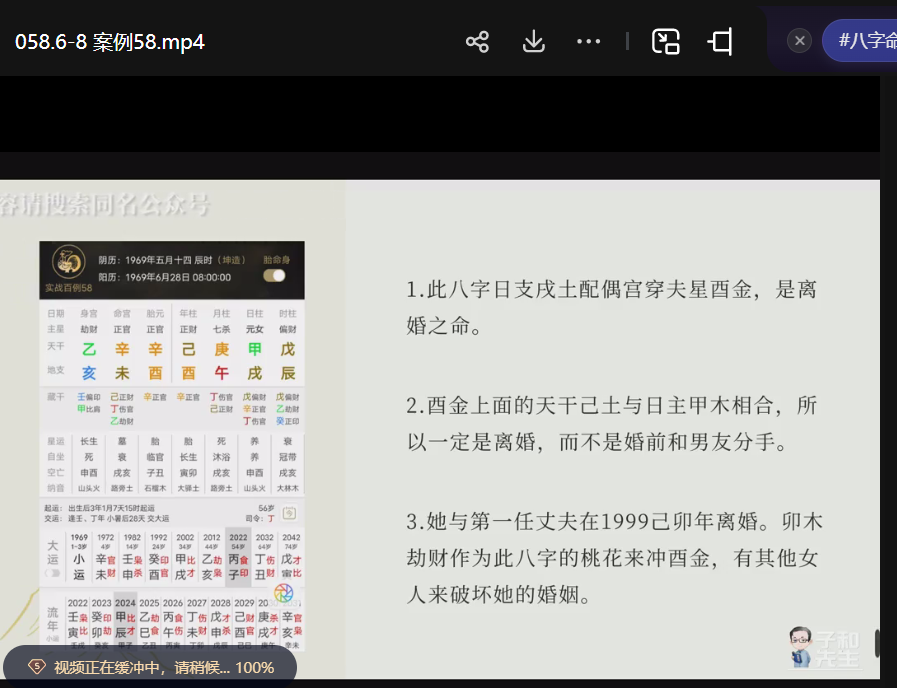Open the #八字命 hashtag tag

pos(865,41)
